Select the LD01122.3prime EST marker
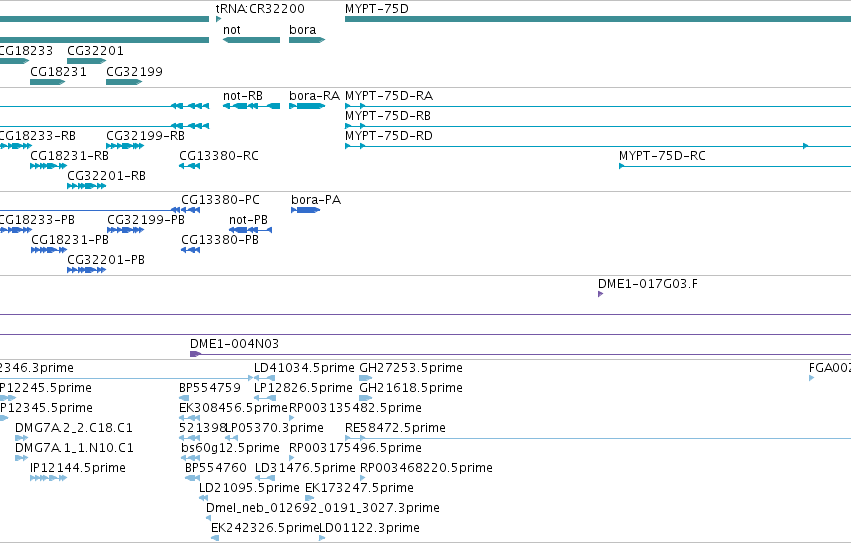Image resolution: width=851 pixels, height=543 pixels. [322, 538]
